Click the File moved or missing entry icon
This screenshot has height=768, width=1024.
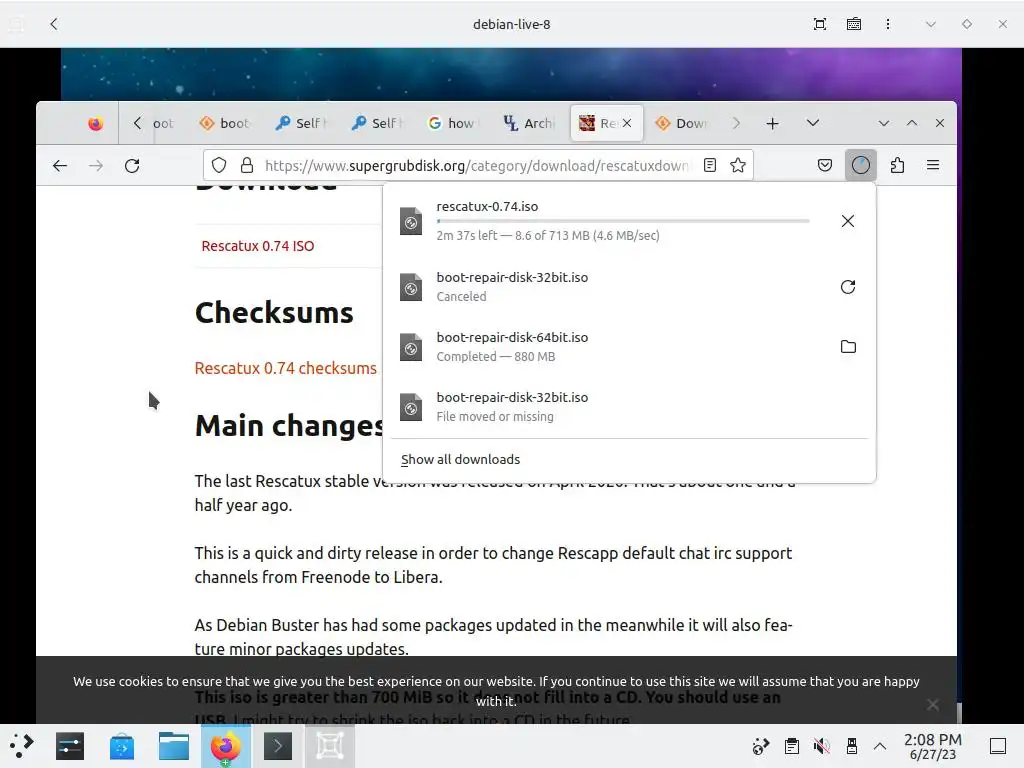[x=411, y=407]
